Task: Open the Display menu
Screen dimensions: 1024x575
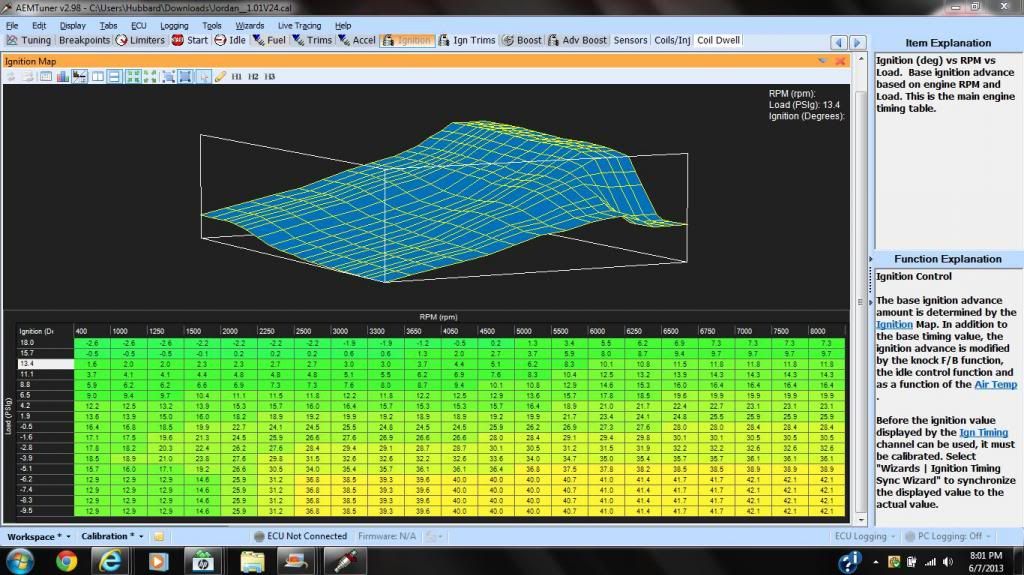Action: 72,25
